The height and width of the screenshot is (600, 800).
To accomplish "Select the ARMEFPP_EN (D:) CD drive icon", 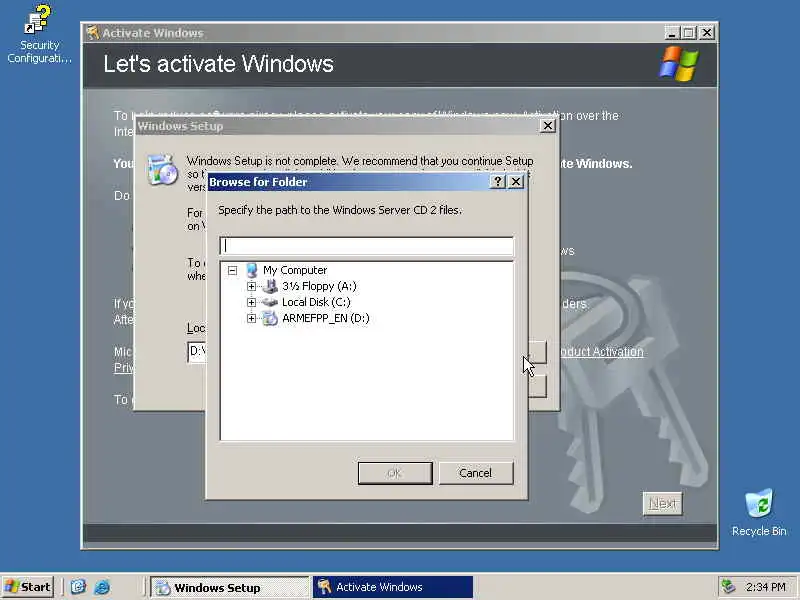I will tap(270, 318).
